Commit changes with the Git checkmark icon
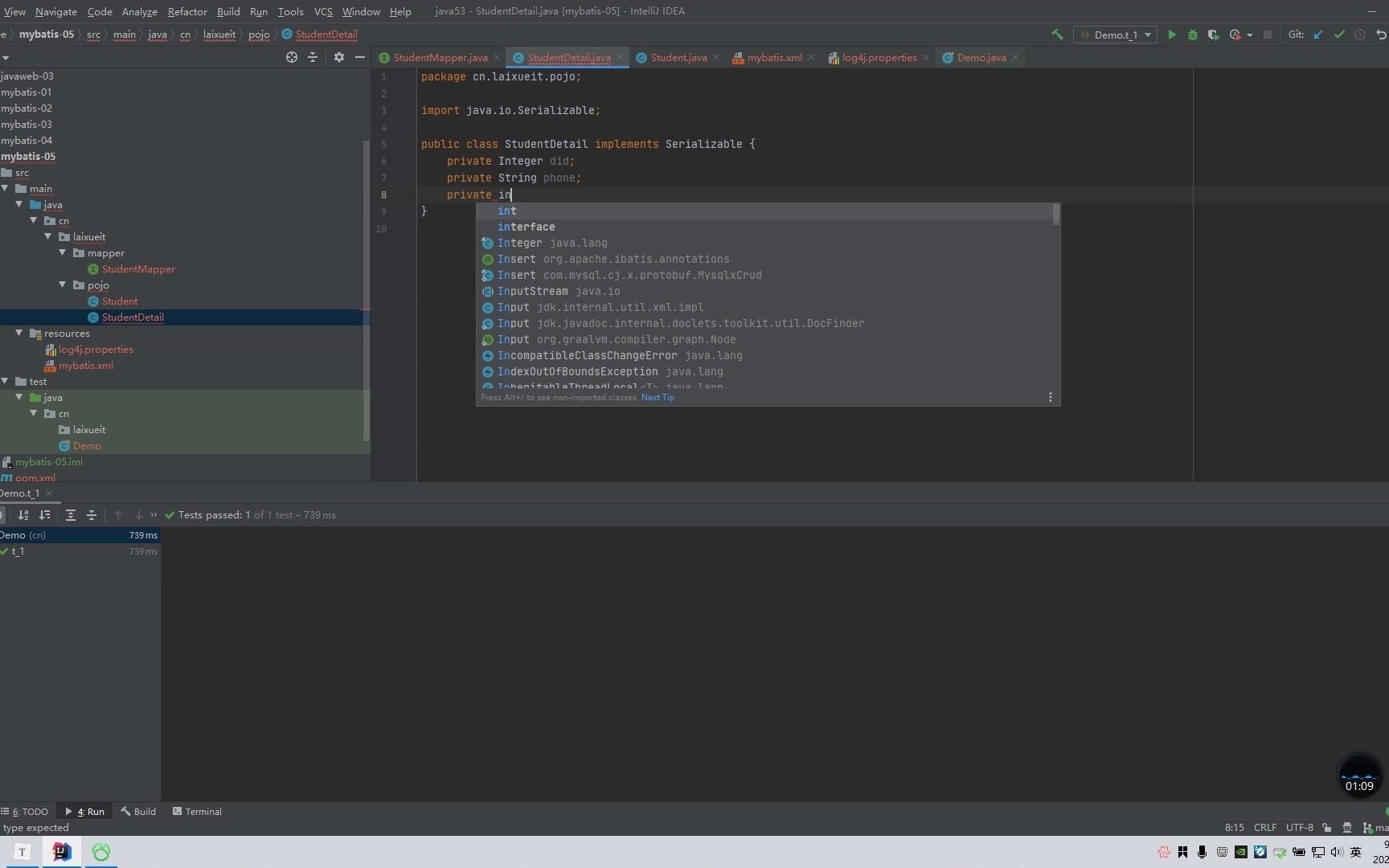Viewport: 1389px width, 868px height. pyautogui.click(x=1339, y=35)
